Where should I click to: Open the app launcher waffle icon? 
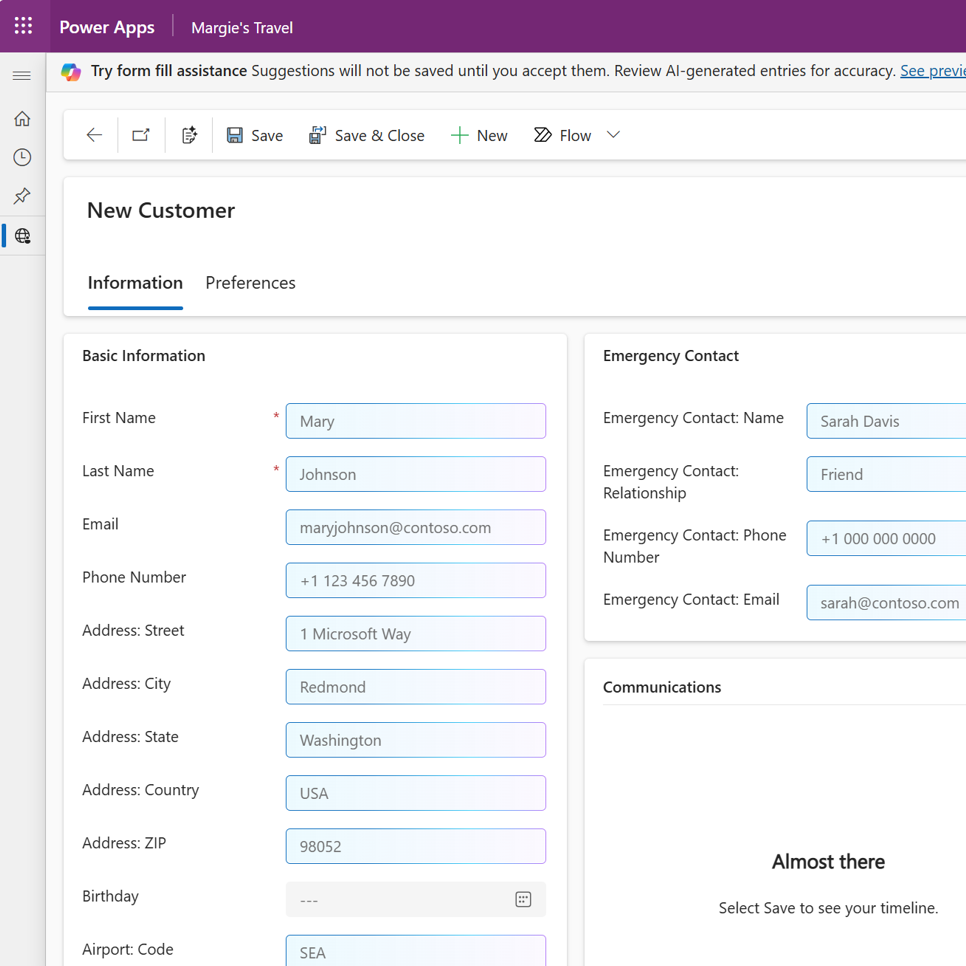(23, 26)
